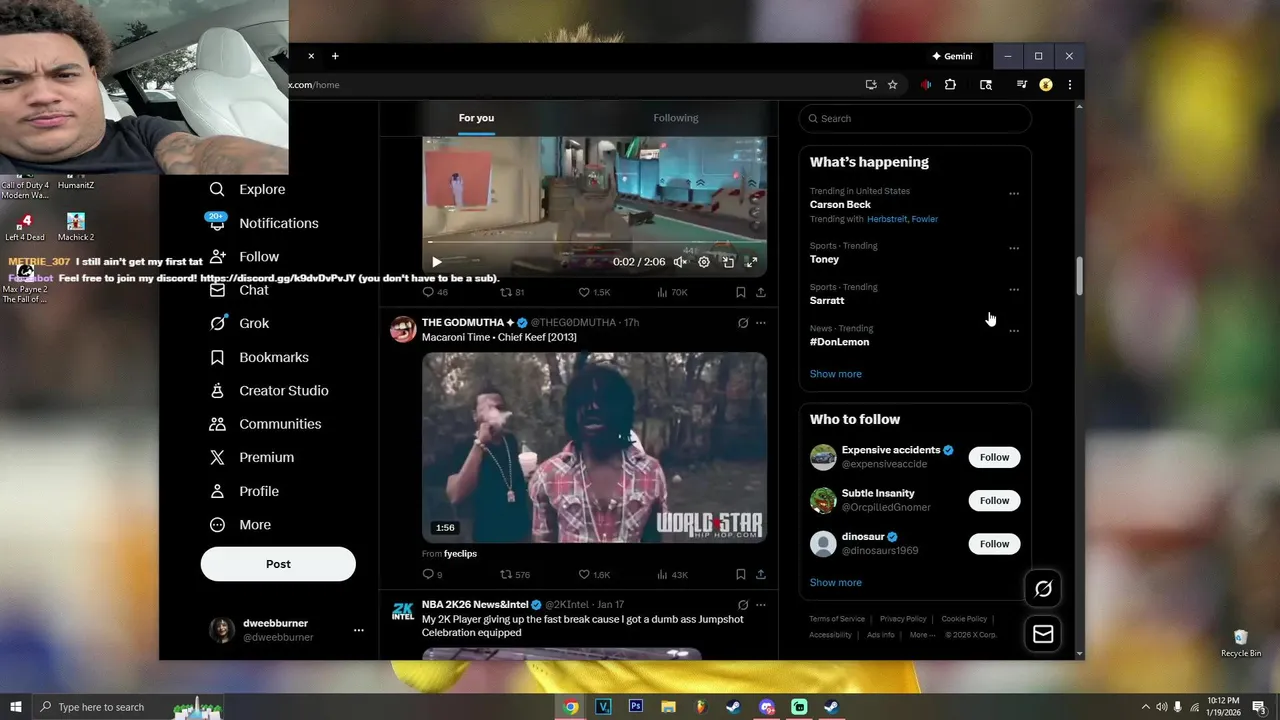Viewport: 1280px width, 720px height.
Task: Open Premium in the sidebar
Action: point(251,457)
